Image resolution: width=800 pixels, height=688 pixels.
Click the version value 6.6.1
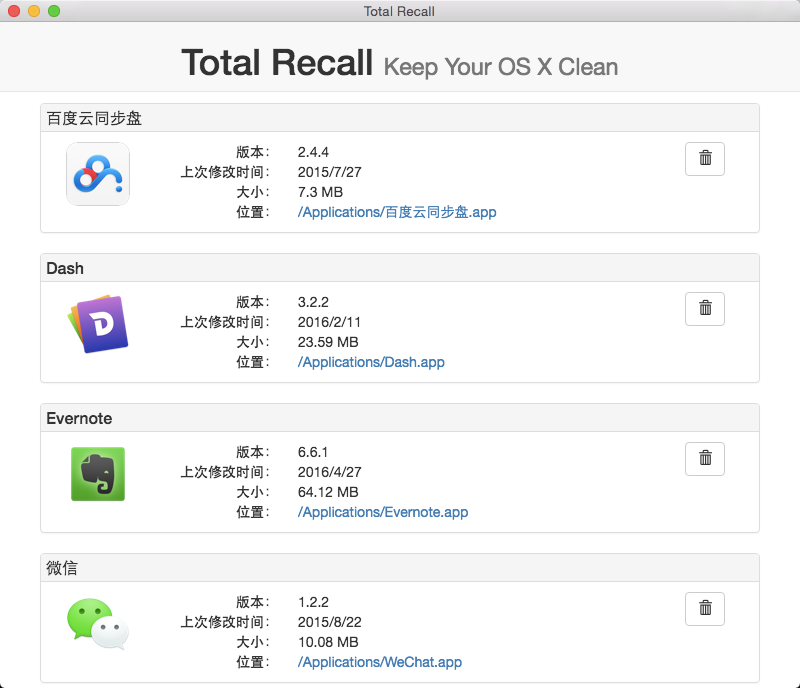[x=313, y=452]
